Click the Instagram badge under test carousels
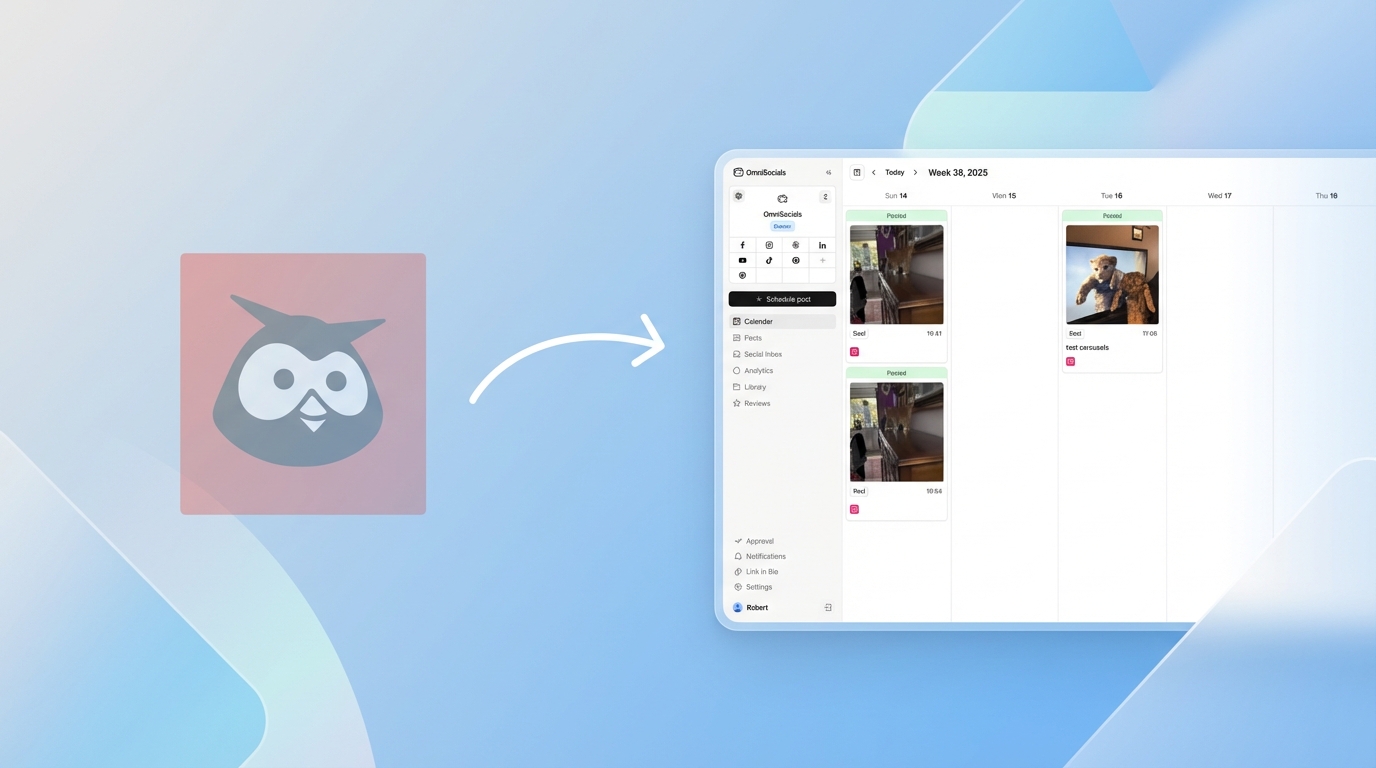The width and height of the screenshot is (1376, 768). 1070,361
